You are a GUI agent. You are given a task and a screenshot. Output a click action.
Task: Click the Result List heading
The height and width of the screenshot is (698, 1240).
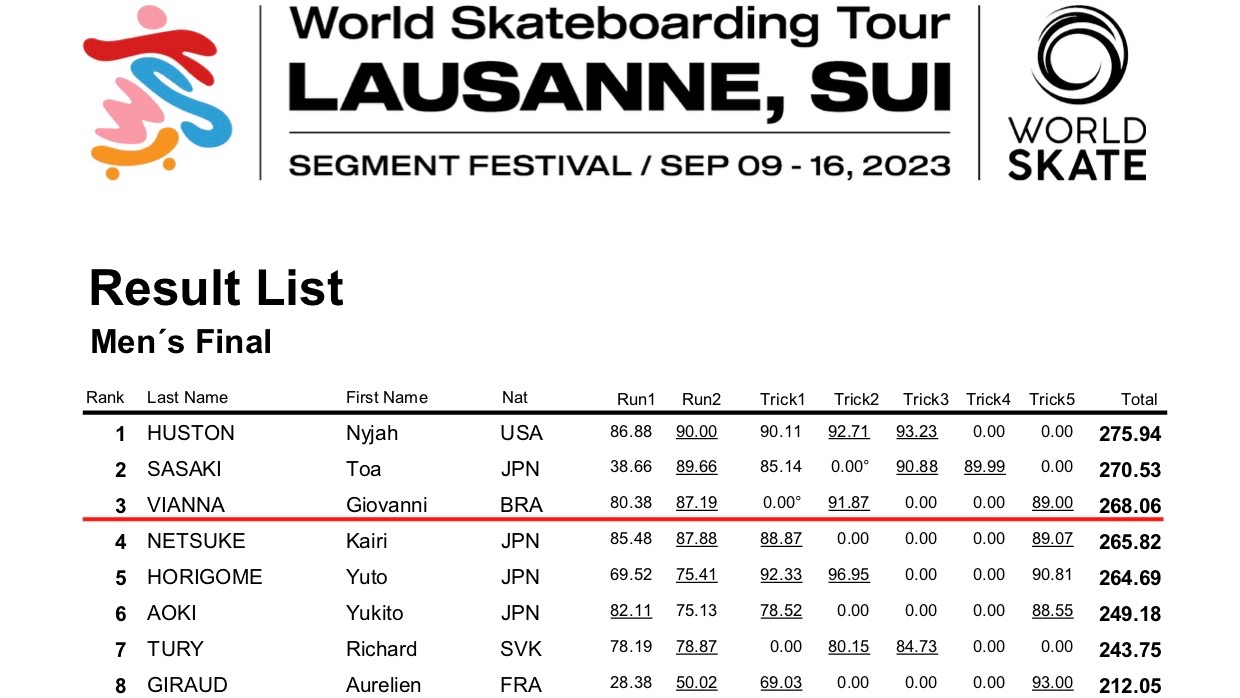[x=216, y=288]
